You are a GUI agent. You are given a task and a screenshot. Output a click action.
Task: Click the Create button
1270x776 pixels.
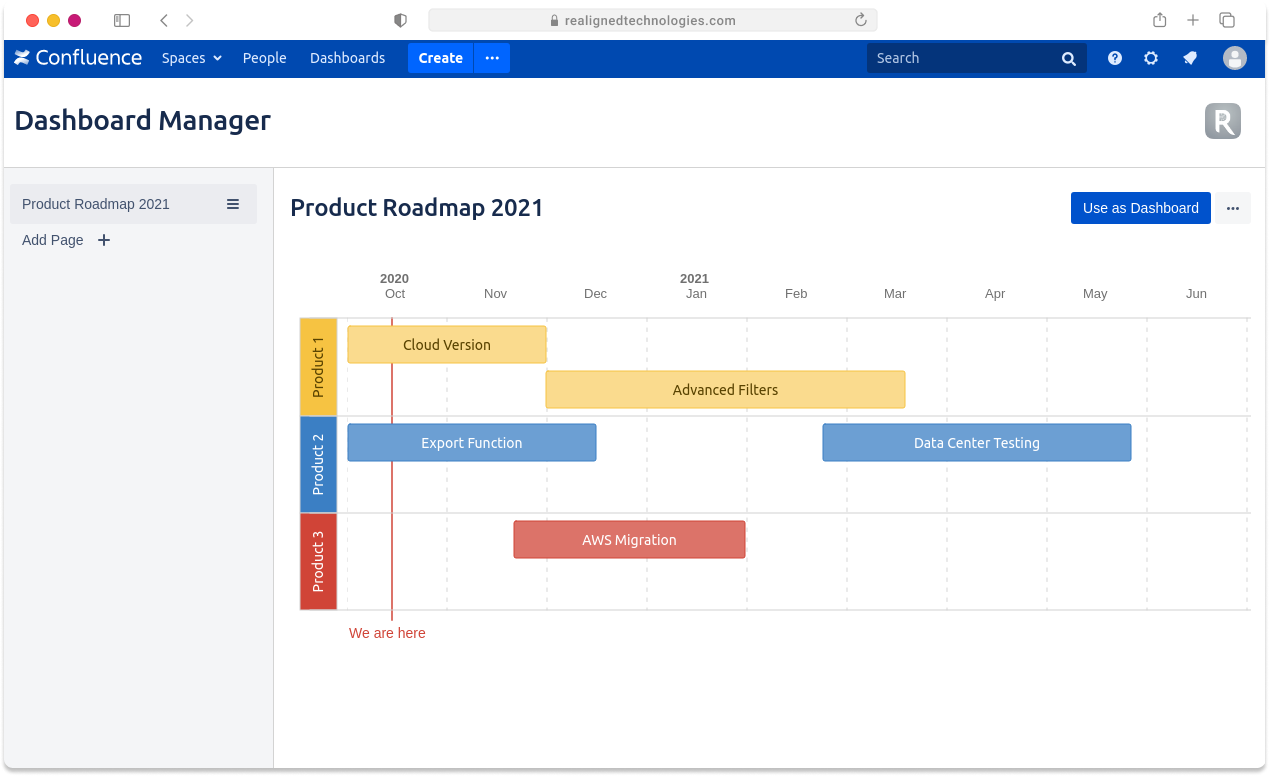click(440, 58)
